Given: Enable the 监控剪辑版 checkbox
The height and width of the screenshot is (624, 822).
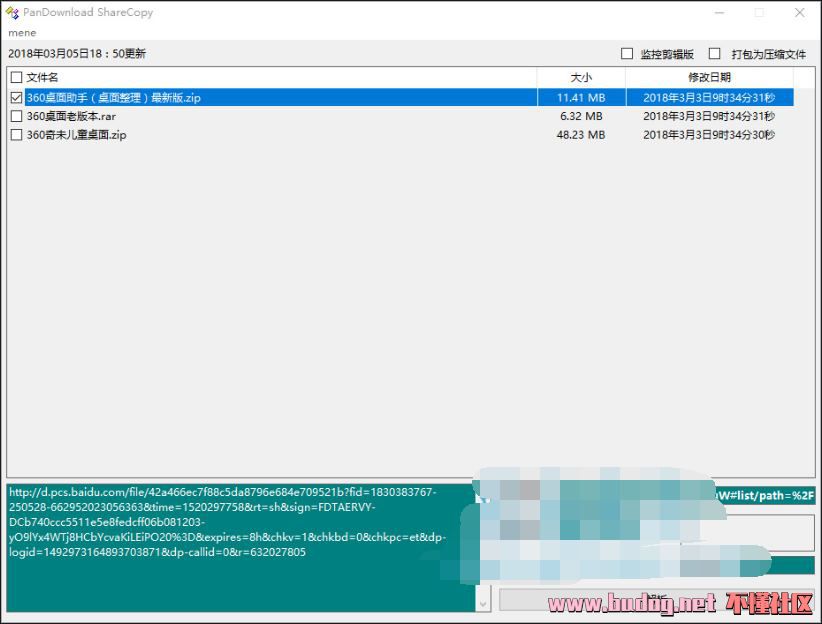Looking at the screenshot, I should (627, 53).
